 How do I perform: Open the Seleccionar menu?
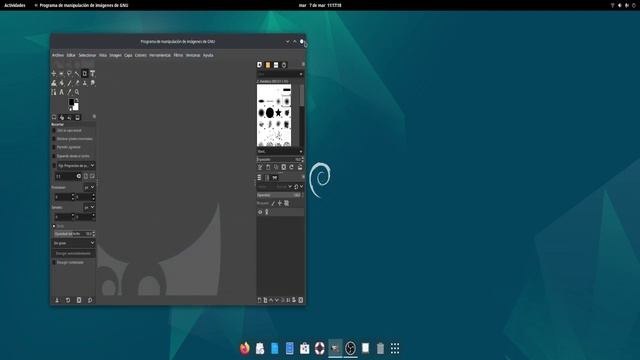coord(87,55)
